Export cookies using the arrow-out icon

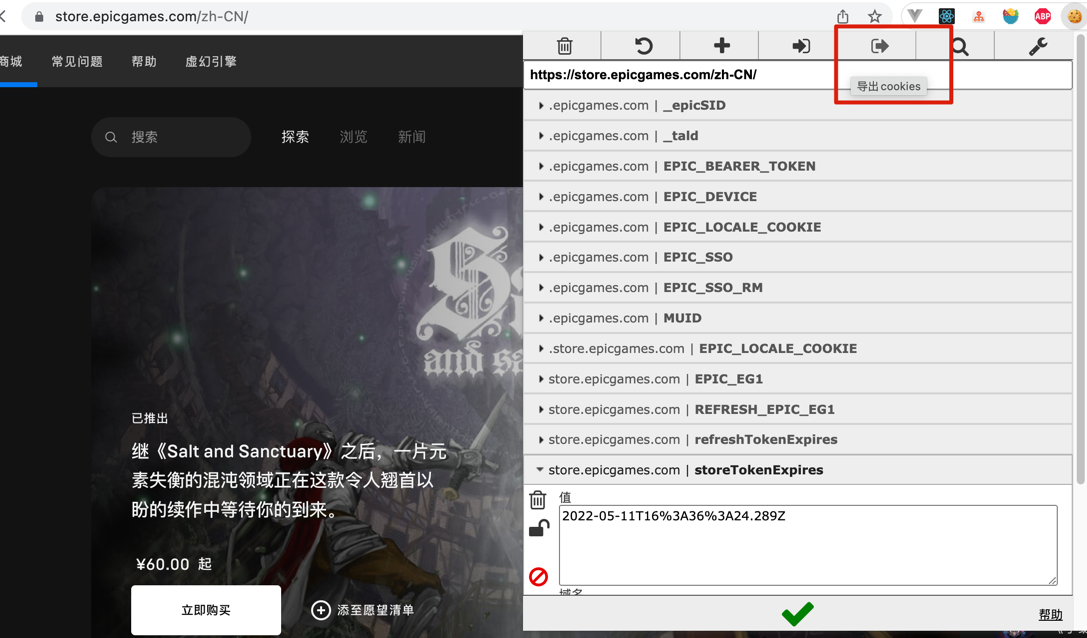[879, 46]
